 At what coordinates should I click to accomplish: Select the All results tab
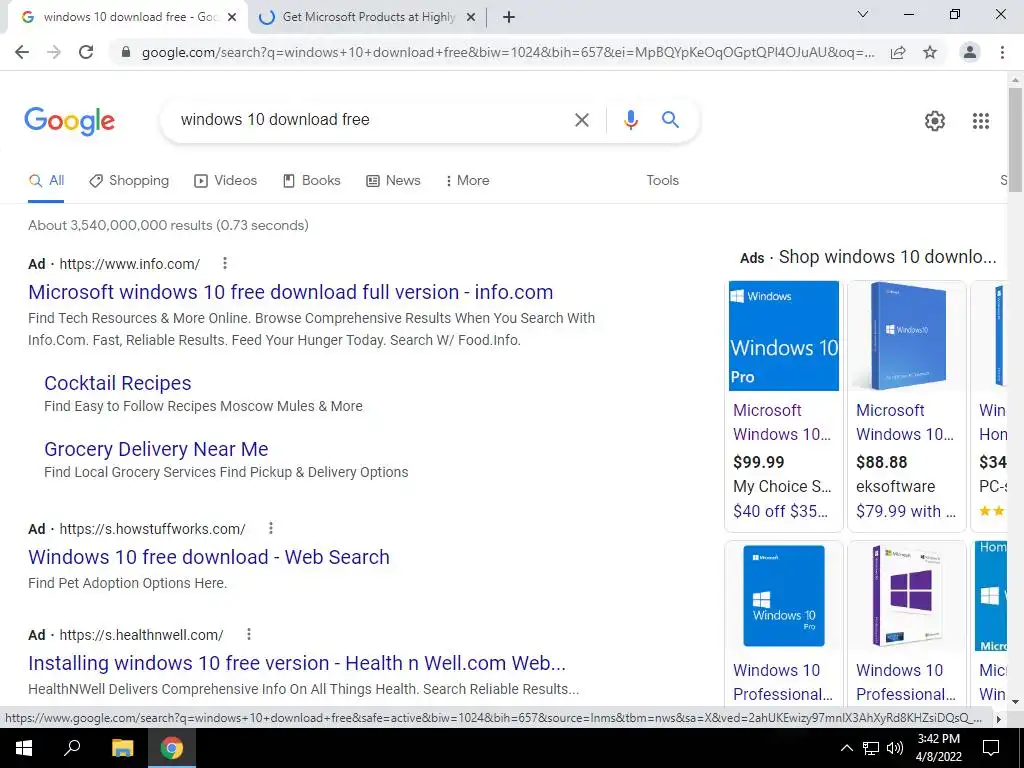click(46, 181)
